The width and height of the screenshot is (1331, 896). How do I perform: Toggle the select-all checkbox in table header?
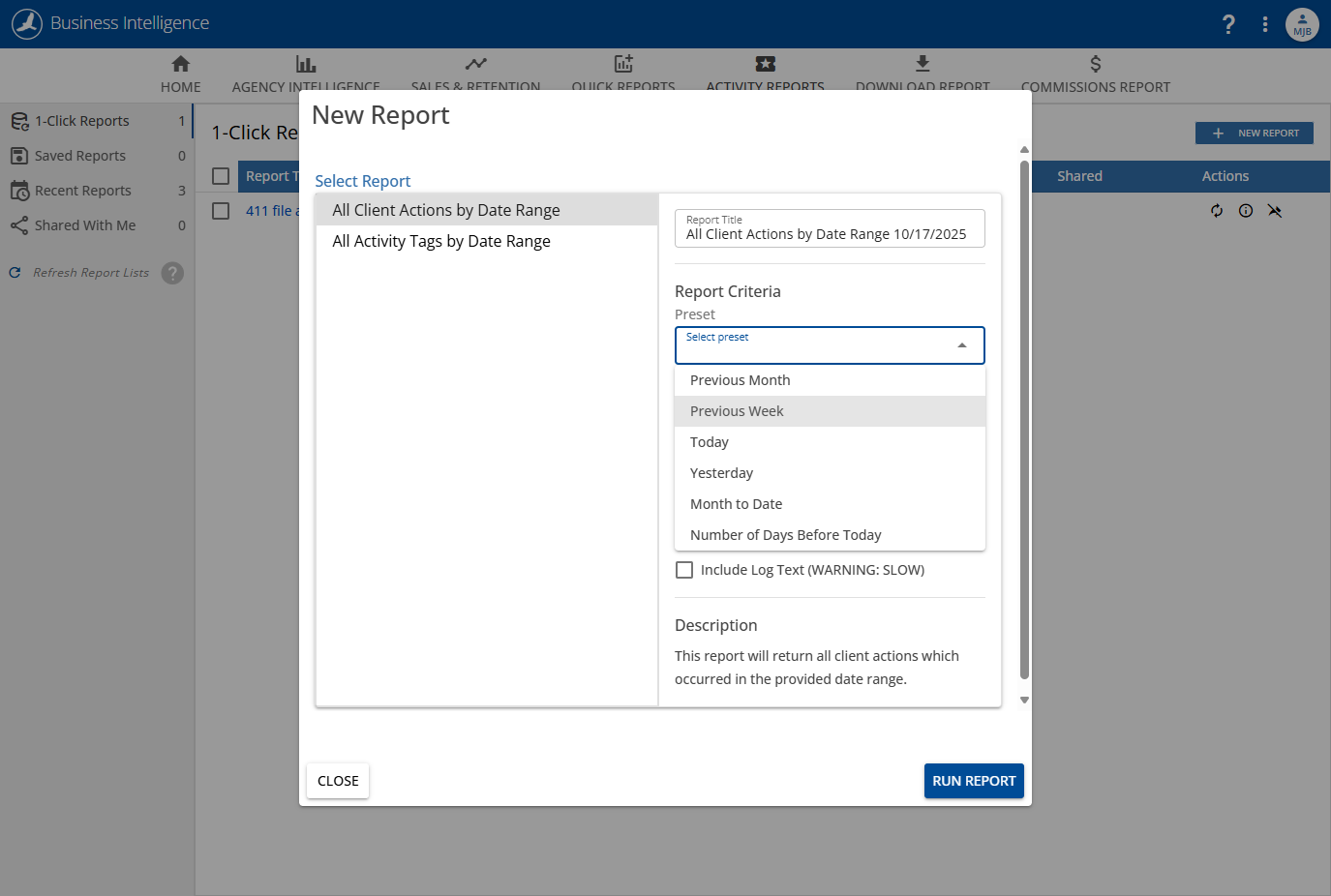(x=221, y=176)
